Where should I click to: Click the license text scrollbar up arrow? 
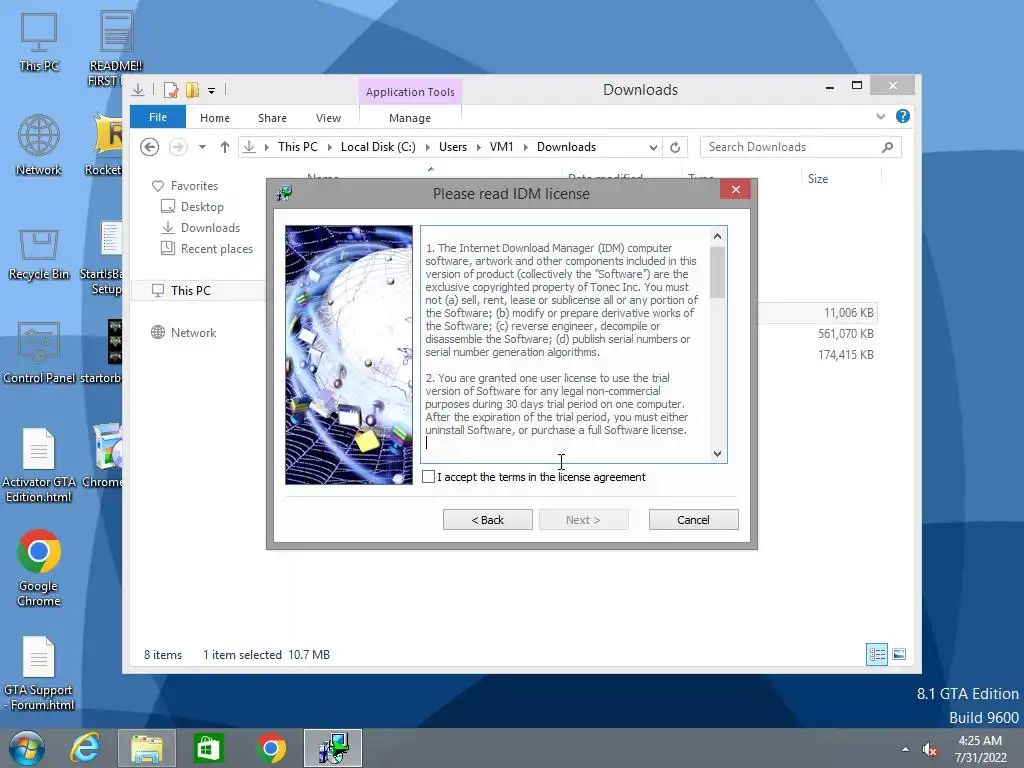tap(717, 236)
